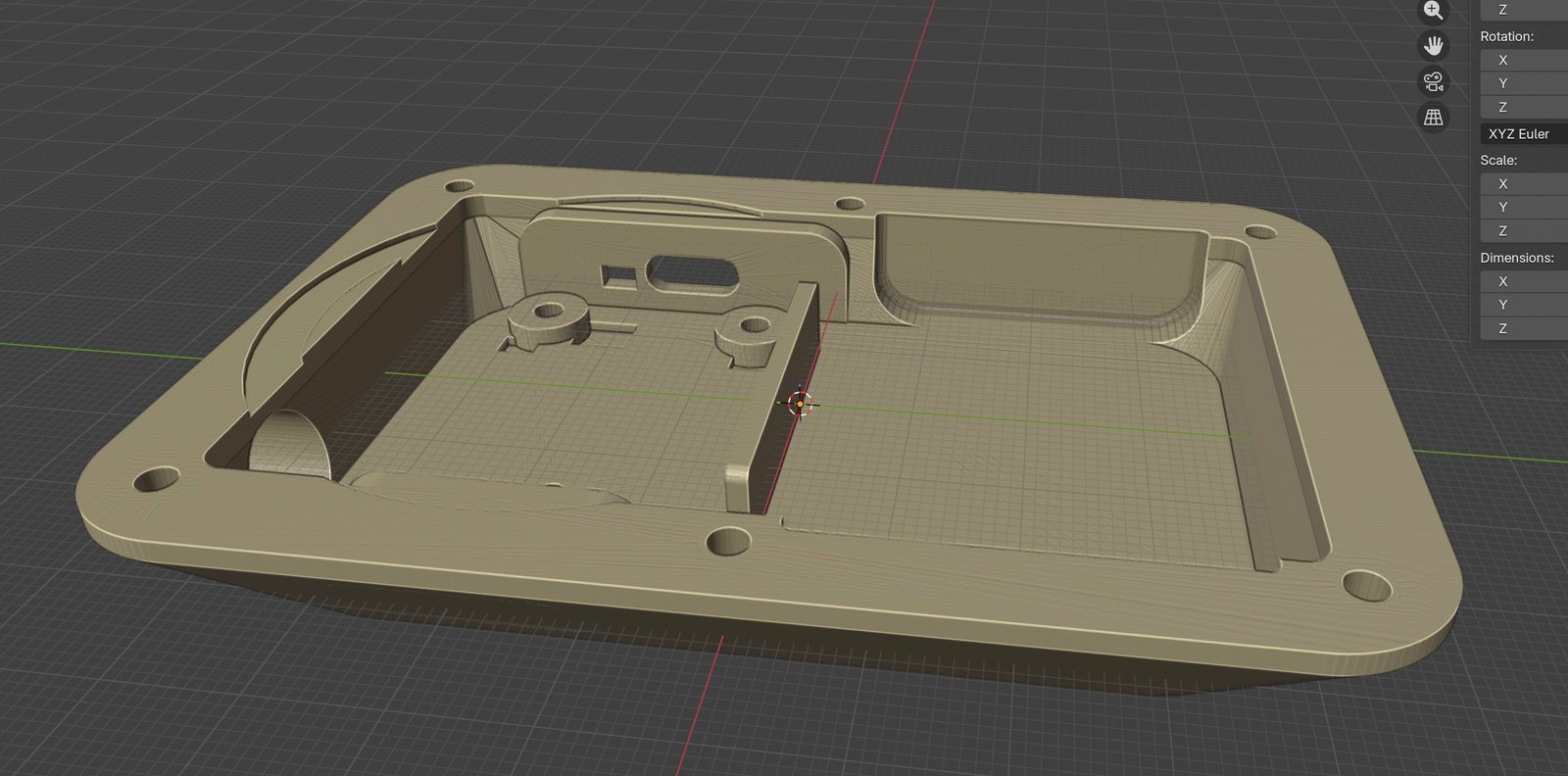1568x776 pixels.
Task: Select the pan hand viewport icon
Action: [1433, 46]
